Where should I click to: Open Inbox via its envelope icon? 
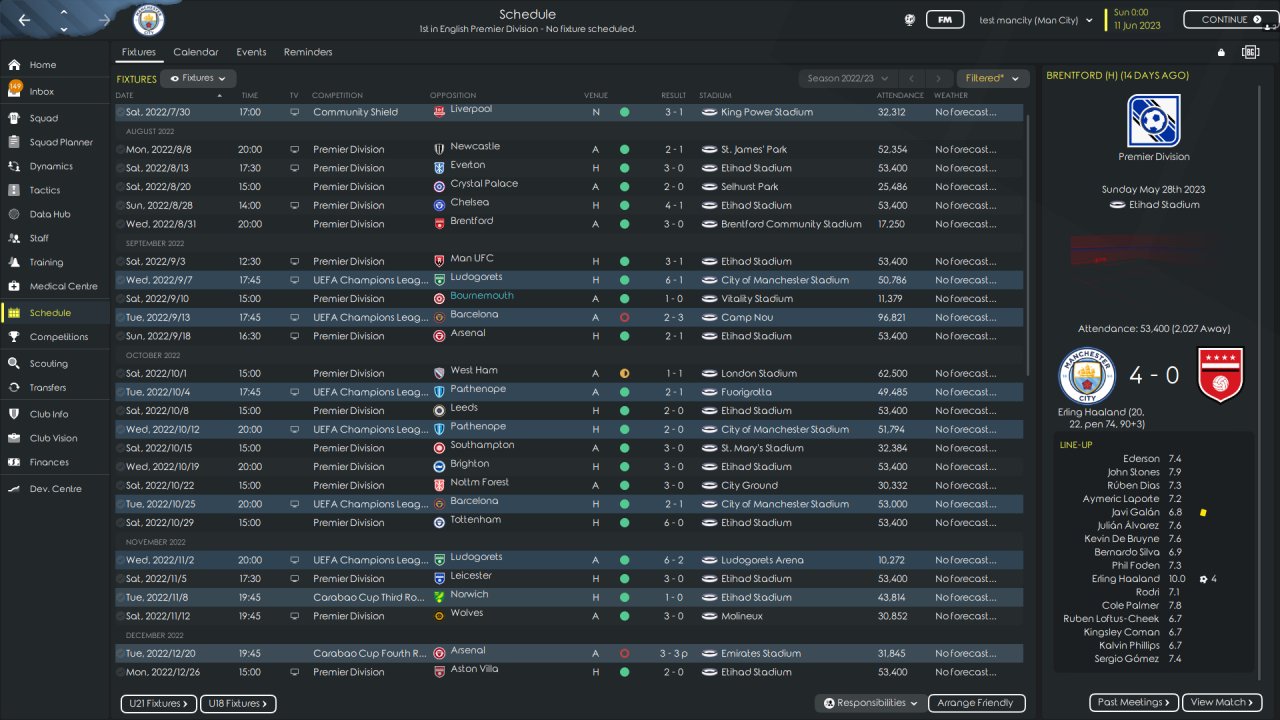[14, 90]
